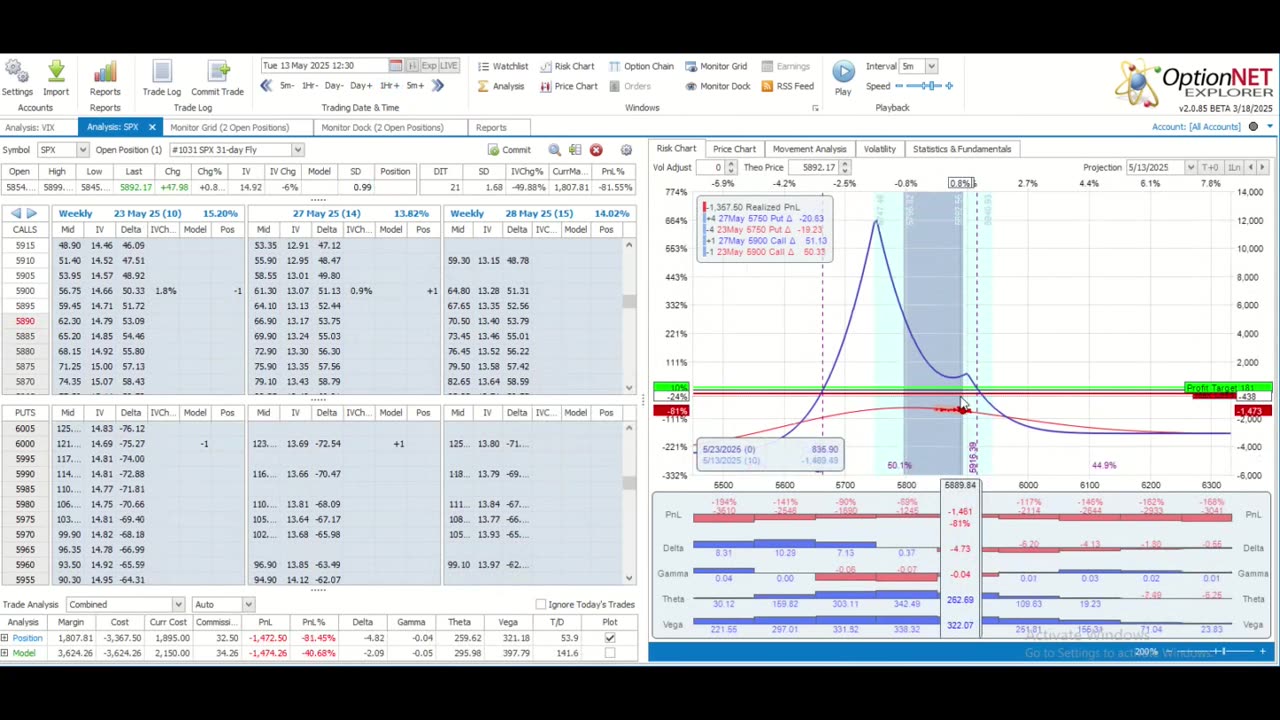
Task: Click the Day- time step button
Action: point(334,86)
